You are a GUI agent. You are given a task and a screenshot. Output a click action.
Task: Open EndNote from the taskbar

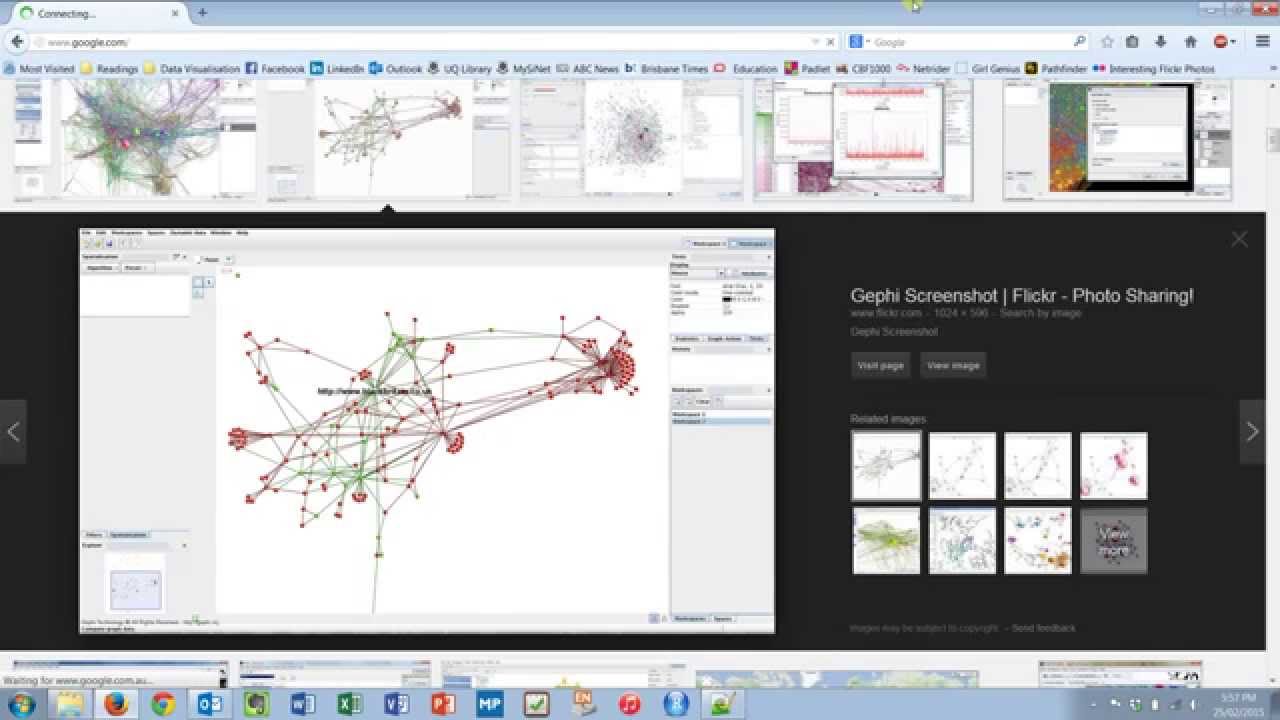point(583,704)
